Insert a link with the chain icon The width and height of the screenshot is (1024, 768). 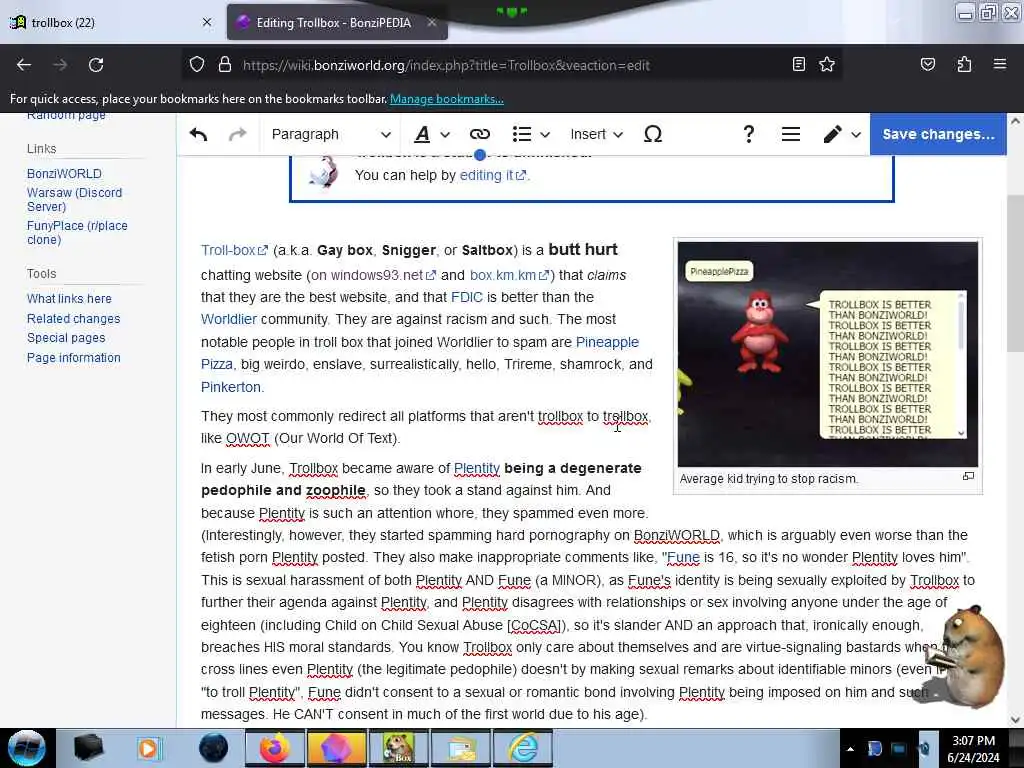tap(479, 134)
